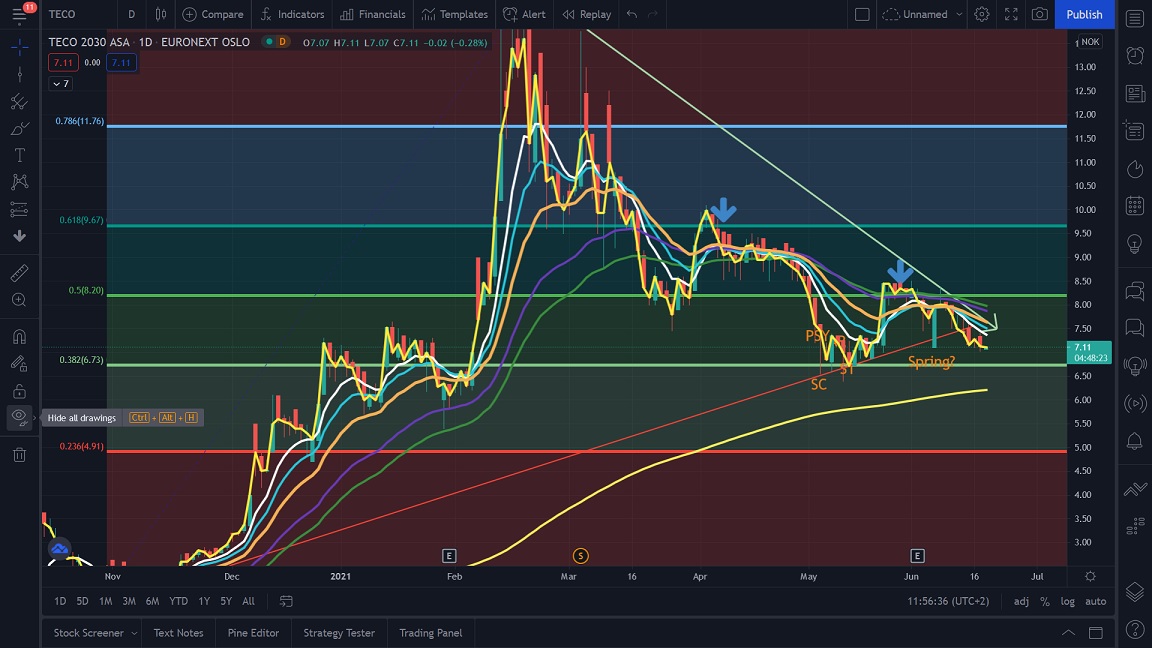Viewport: 1152px width, 648px height.
Task: Click the earnings E marker near June
Action: pyautogui.click(x=917, y=556)
